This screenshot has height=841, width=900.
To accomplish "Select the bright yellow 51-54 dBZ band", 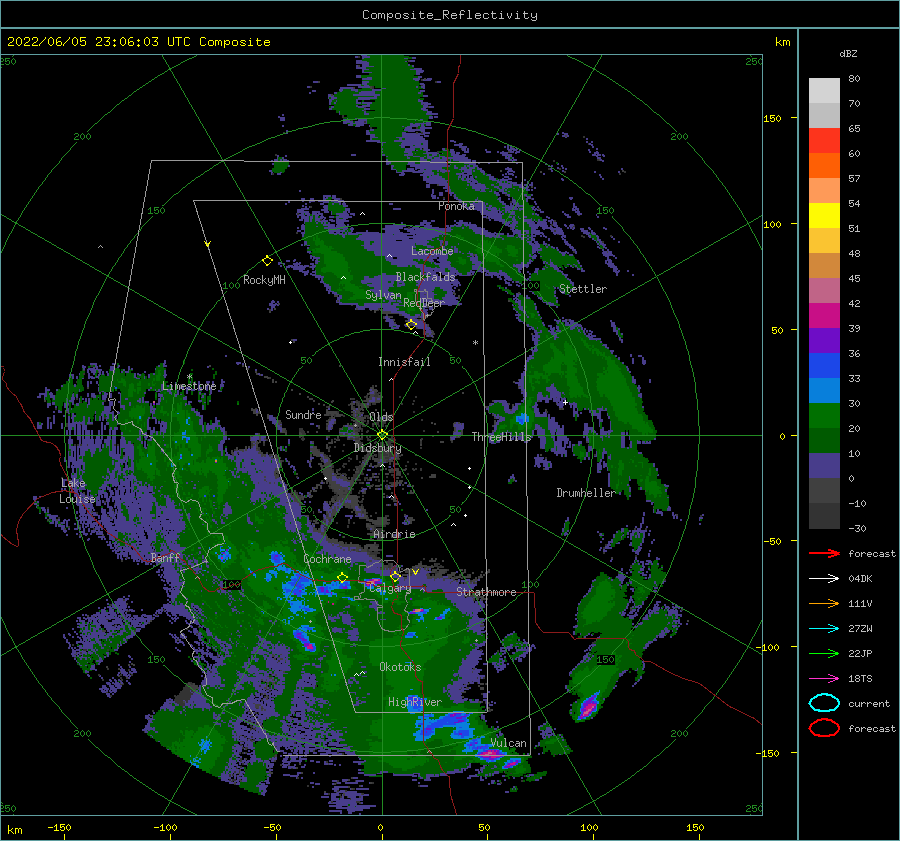I will (824, 216).
